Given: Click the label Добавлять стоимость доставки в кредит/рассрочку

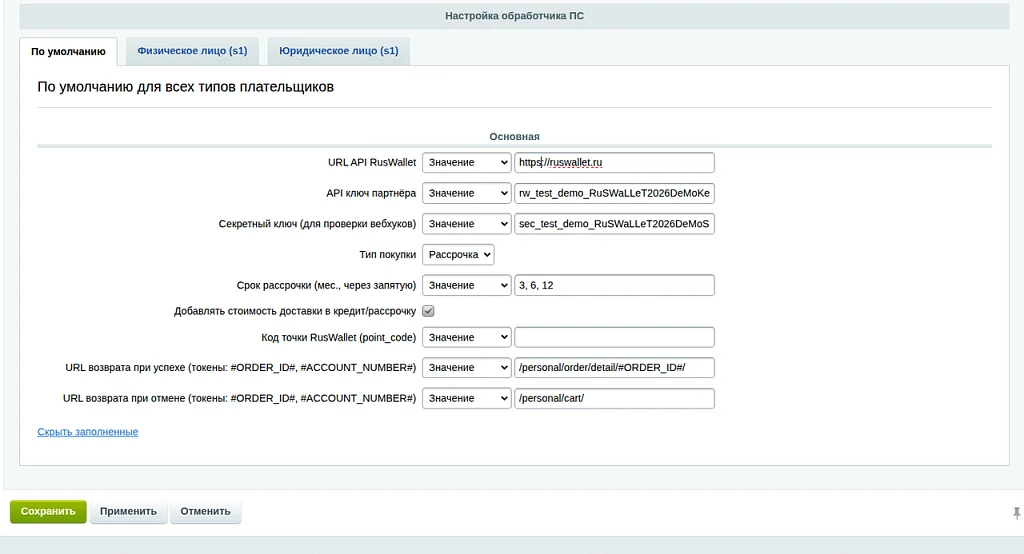Looking at the screenshot, I should click(x=295, y=311).
